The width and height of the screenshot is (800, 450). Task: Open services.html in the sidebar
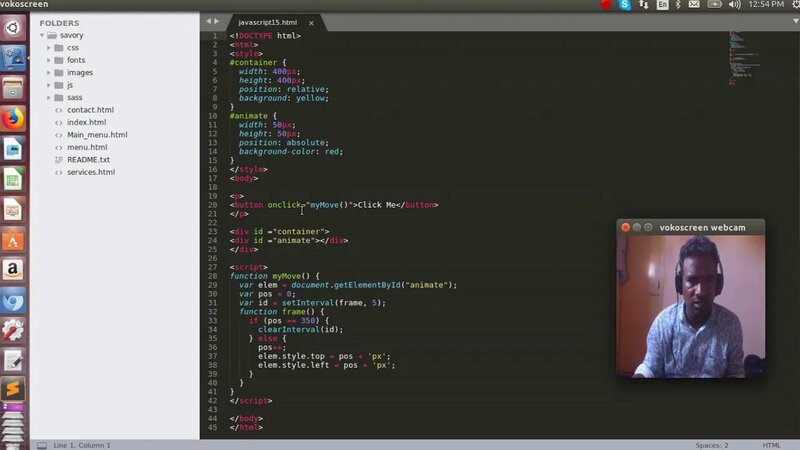click(x=91, y=172)
